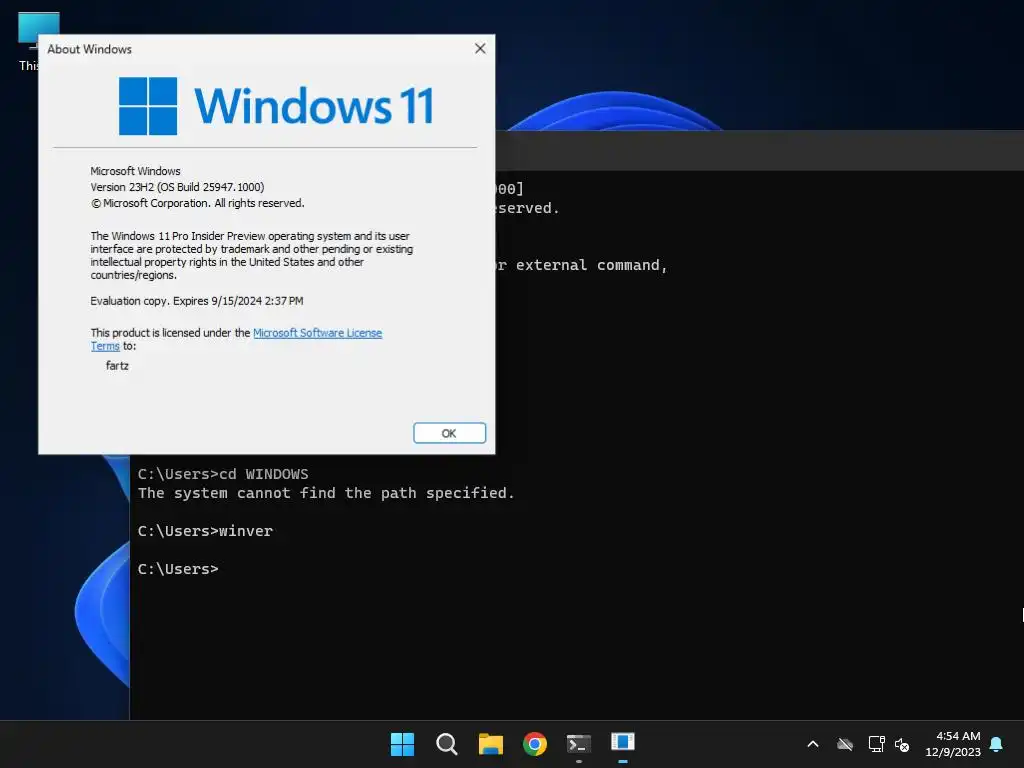The width and height of the screenshot is (1024, 768).
Task: Launch File Explorer from taskbar
Action: pos(490,744)
